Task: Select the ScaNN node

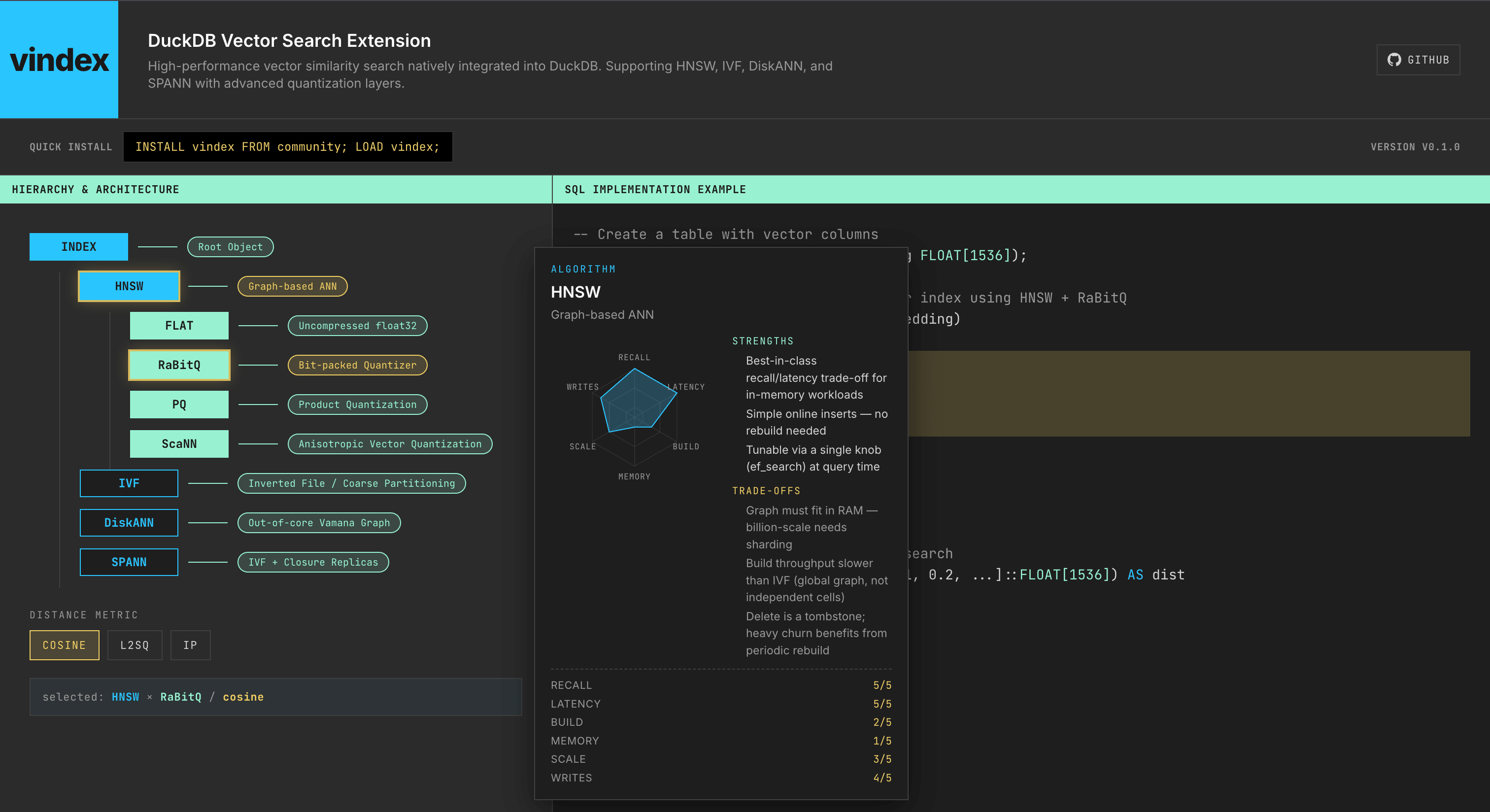Action: point(179,443)
